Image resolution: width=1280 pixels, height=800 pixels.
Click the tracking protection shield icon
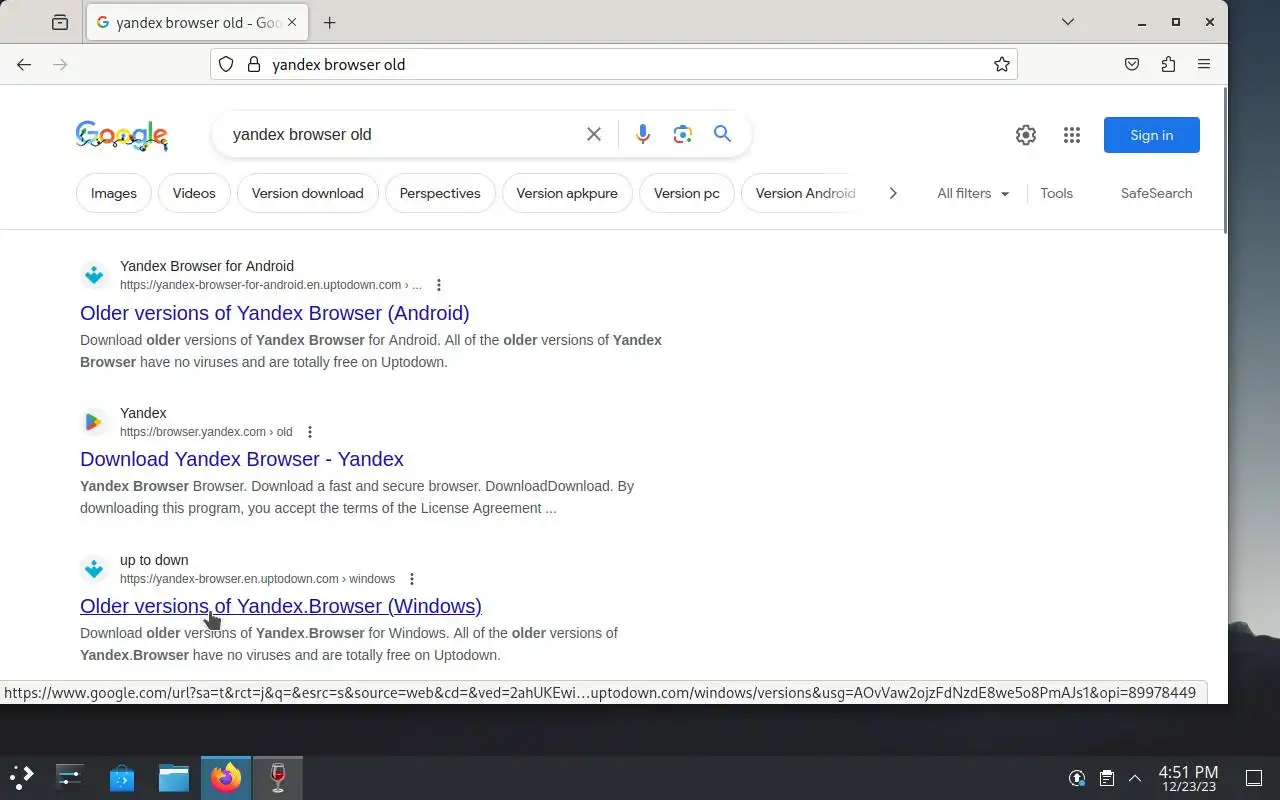point(226,64)
